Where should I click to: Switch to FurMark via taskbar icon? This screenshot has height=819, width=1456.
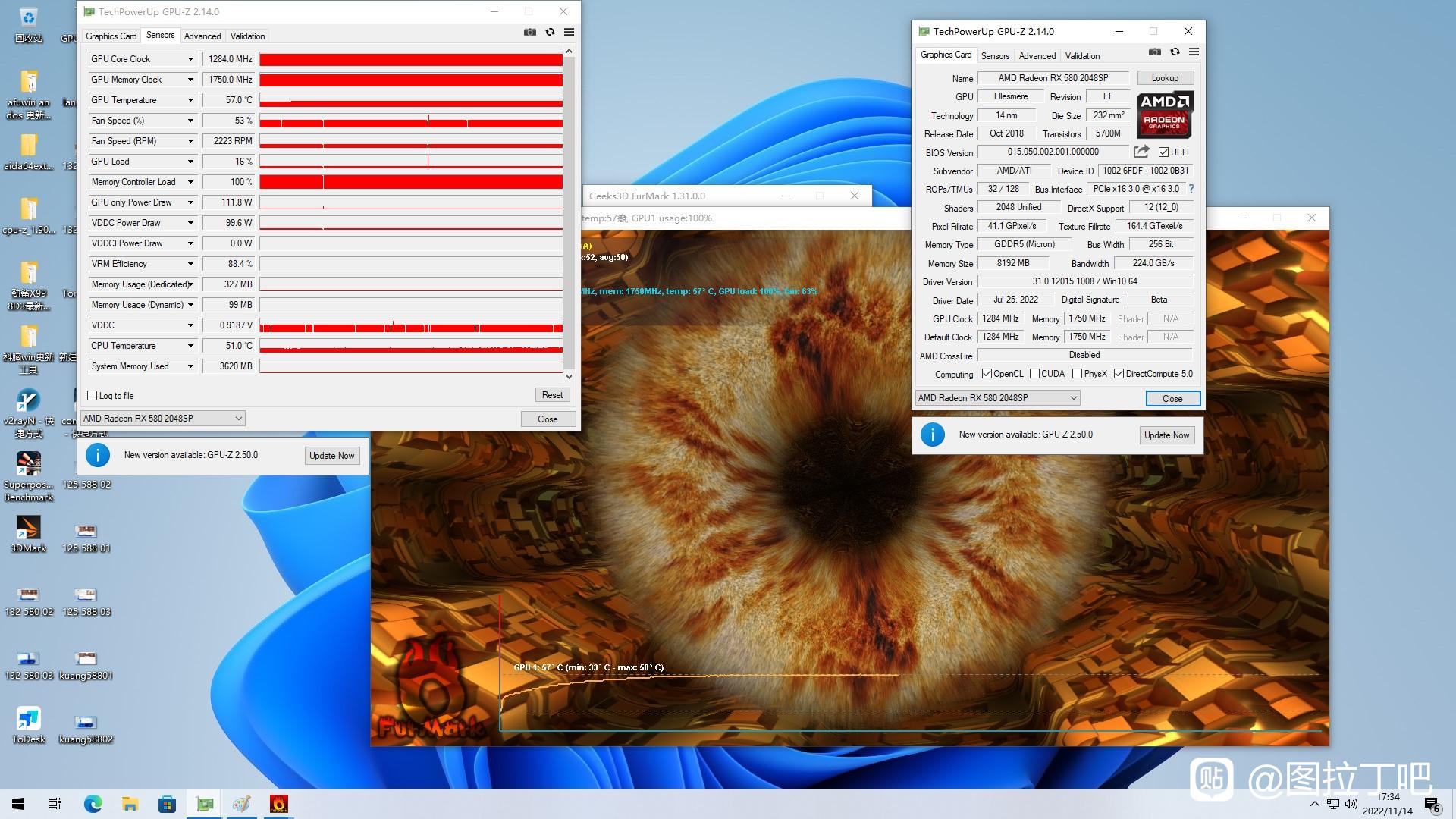click(278, 804)
